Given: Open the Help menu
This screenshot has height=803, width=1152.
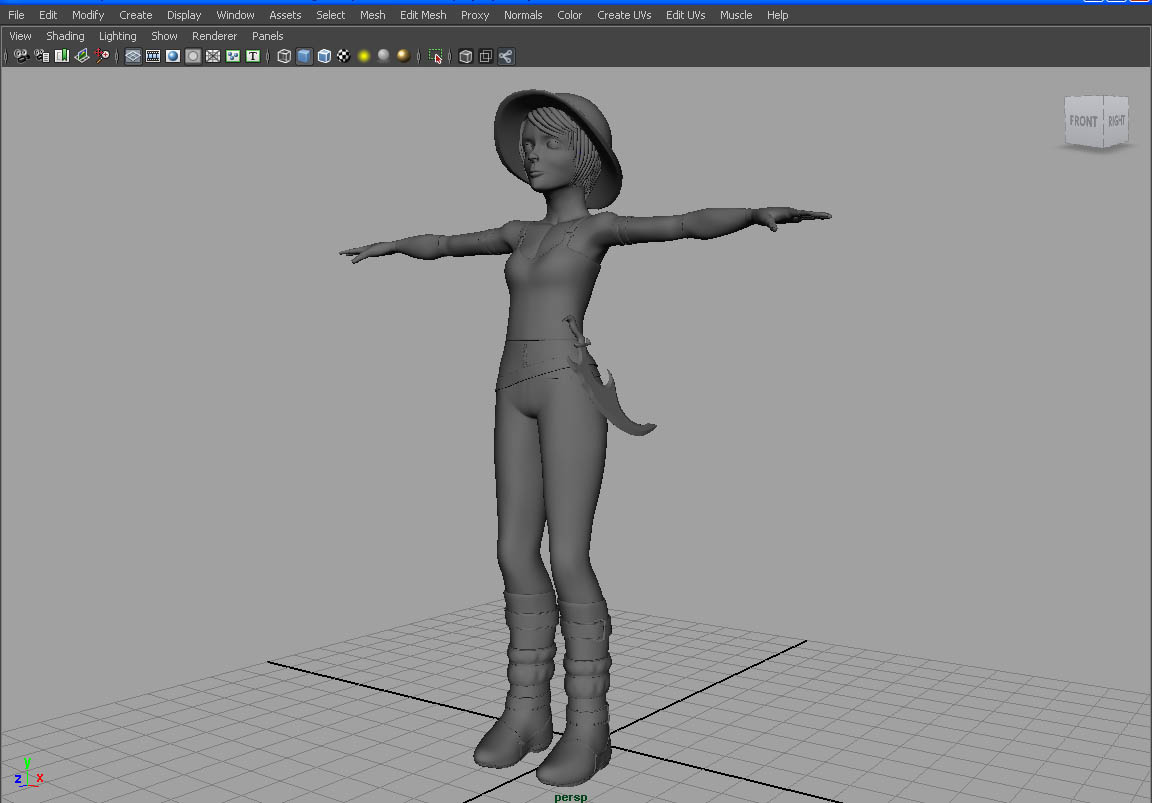Looking at the screenshot, I should [777, 15].
